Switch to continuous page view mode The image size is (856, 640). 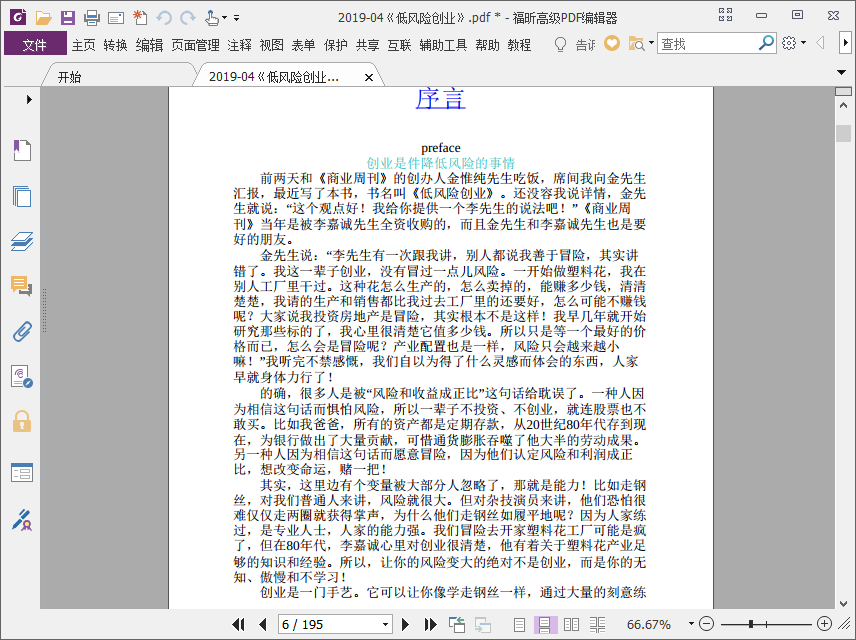point(545,624)
